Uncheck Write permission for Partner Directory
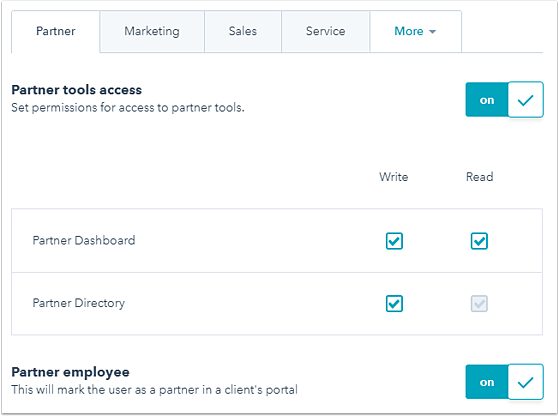559x416 pixels. tap(394, 304)
